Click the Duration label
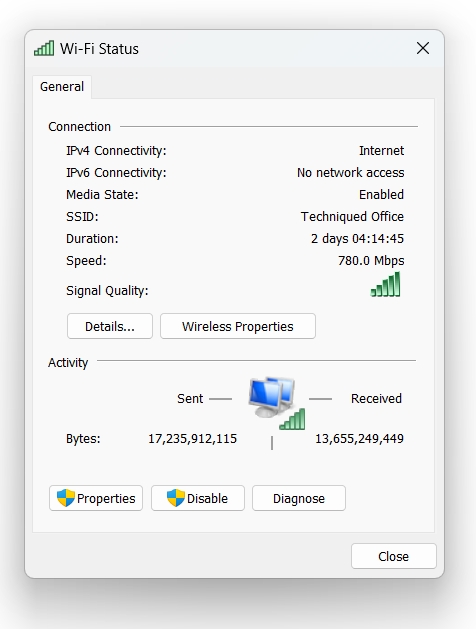Viewport: 476px width, 629px height. pyautogui.click(x=92, y=239)
